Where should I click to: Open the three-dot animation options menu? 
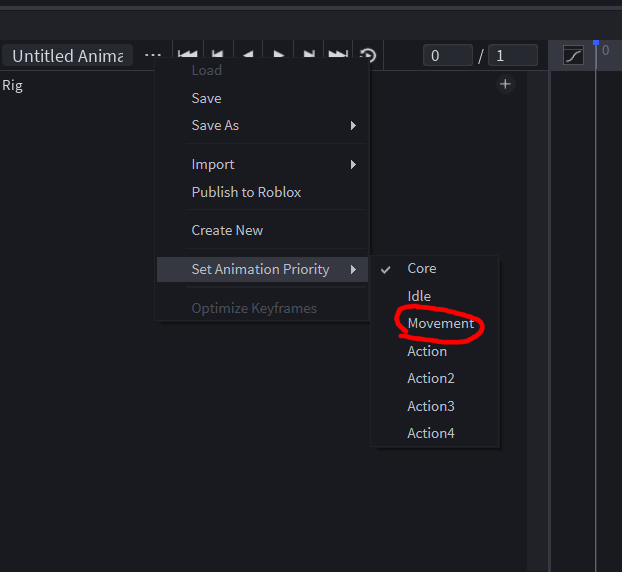click(153, 55)
